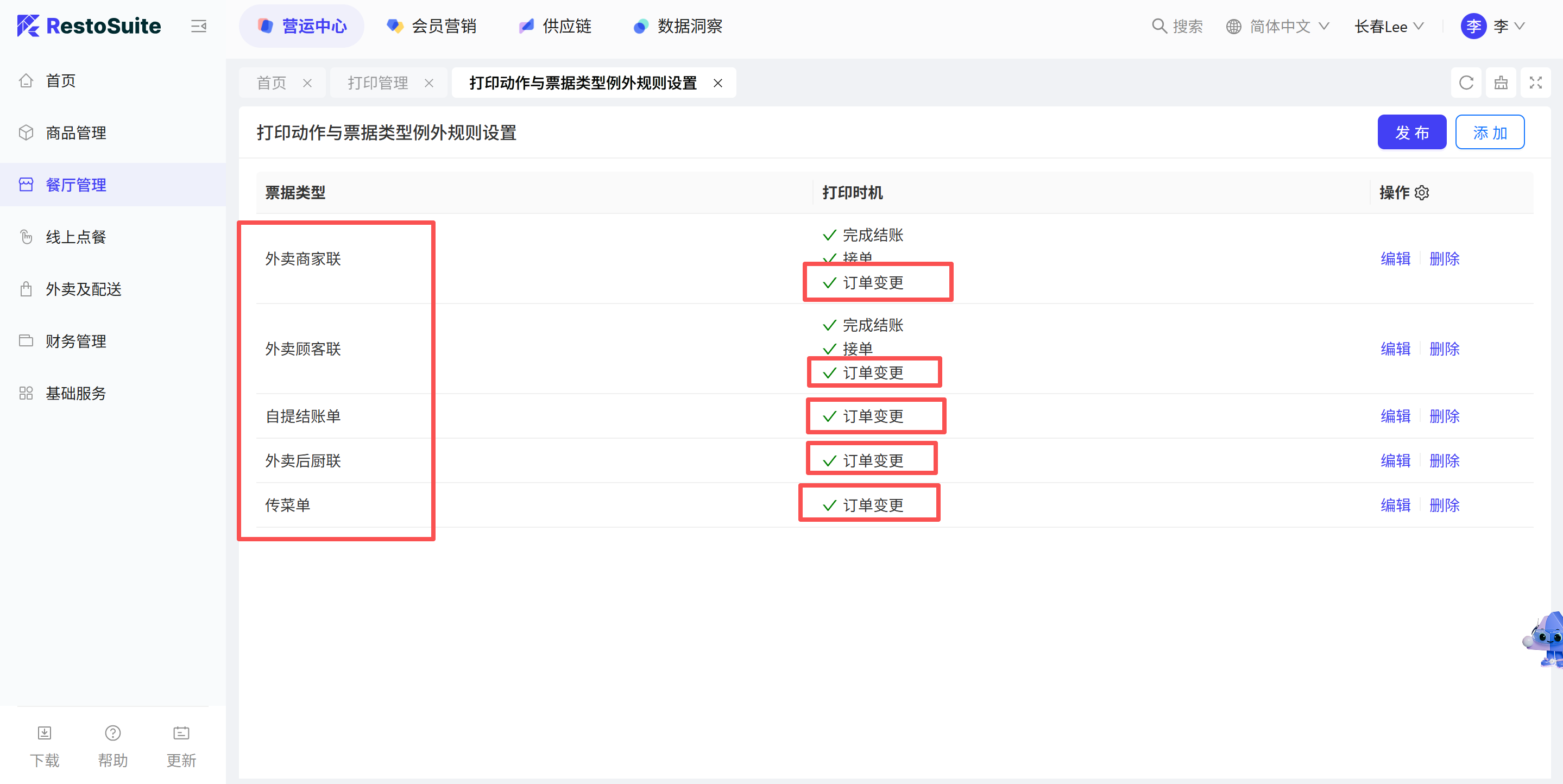
Task: Click the 更新 updates icon
Action: tap(181, 733)
